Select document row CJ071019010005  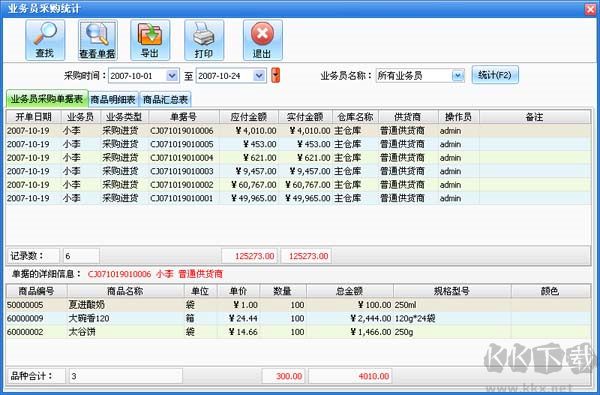coord(298,144)
